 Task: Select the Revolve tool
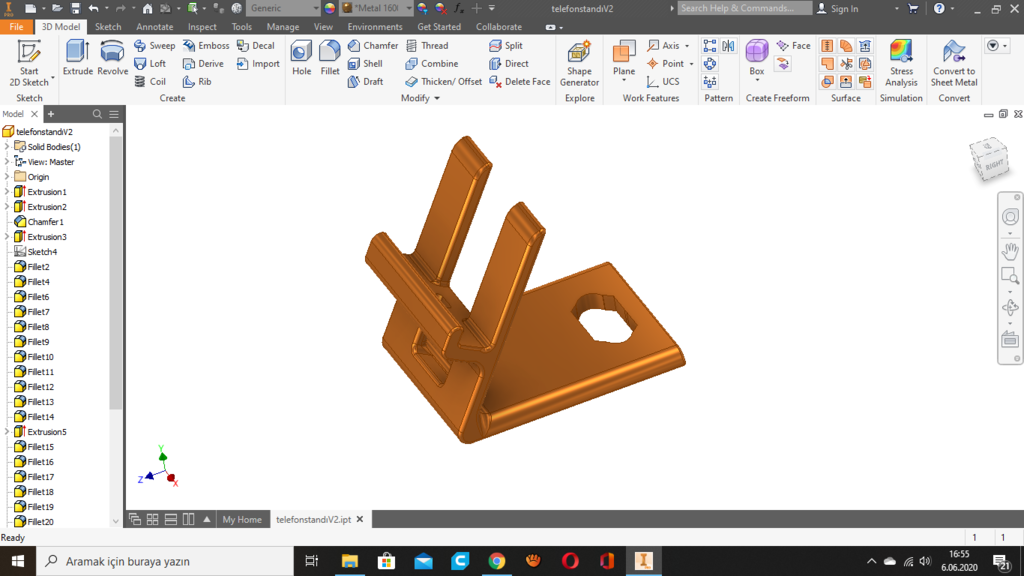(112, 57)
